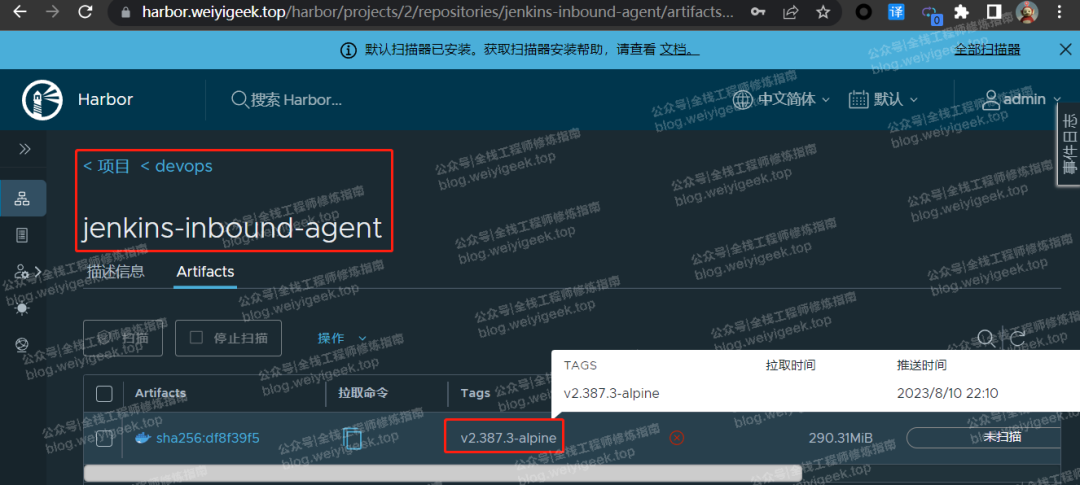
Task: Dismiss the scanner info banner
Action: click(x=1065, y=49)
